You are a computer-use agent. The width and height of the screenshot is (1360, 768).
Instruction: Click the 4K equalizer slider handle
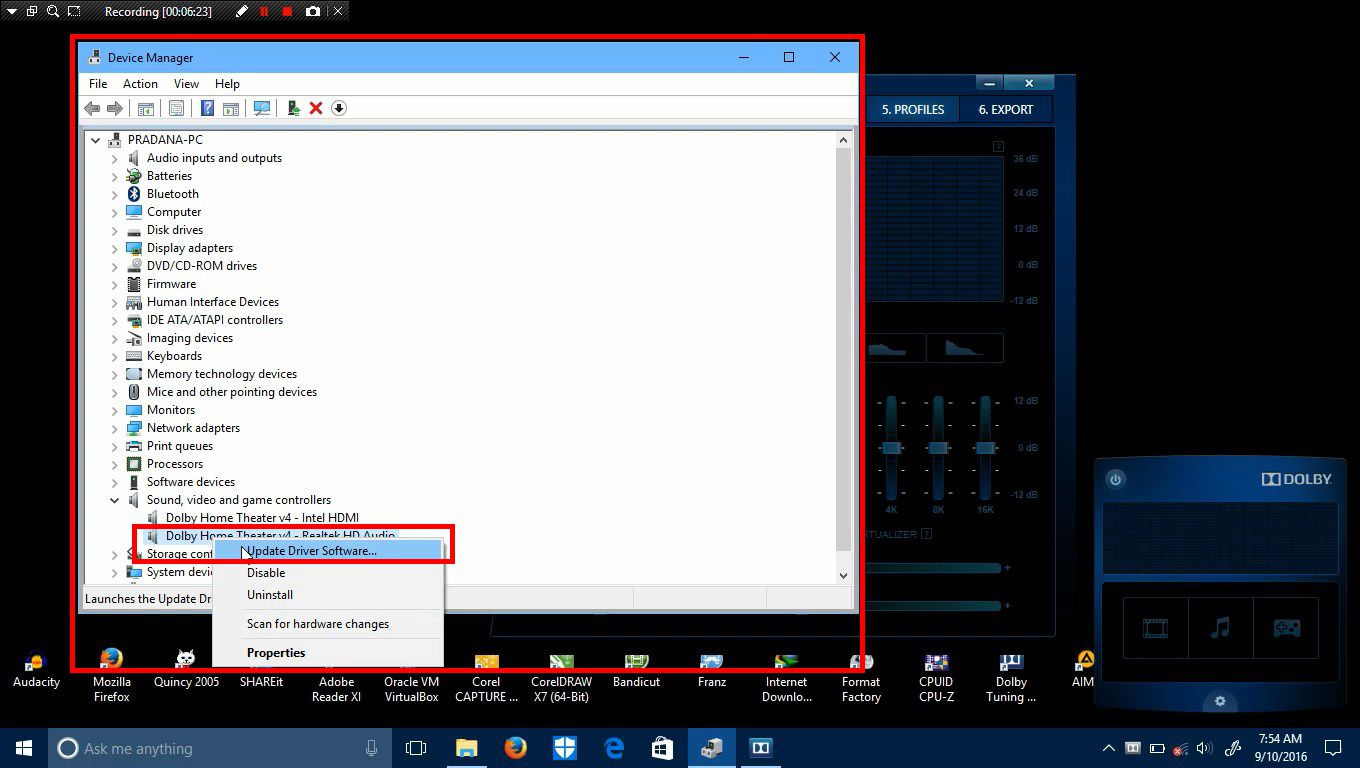pyautogui.click(x=891, y=448)
